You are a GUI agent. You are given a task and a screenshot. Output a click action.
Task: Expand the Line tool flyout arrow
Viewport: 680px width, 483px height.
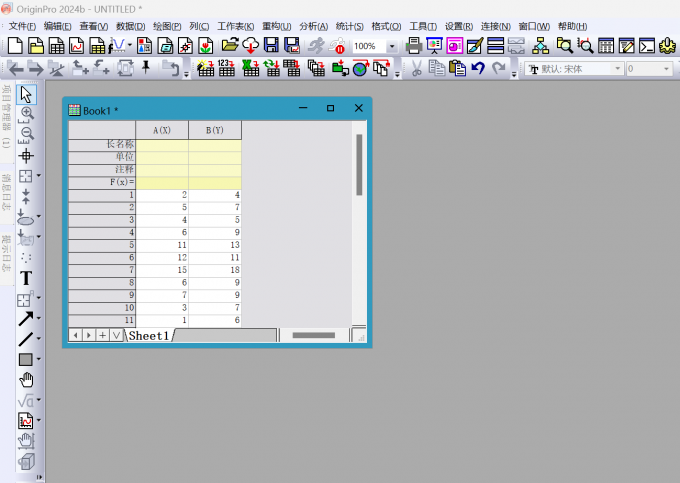(39, 338)
